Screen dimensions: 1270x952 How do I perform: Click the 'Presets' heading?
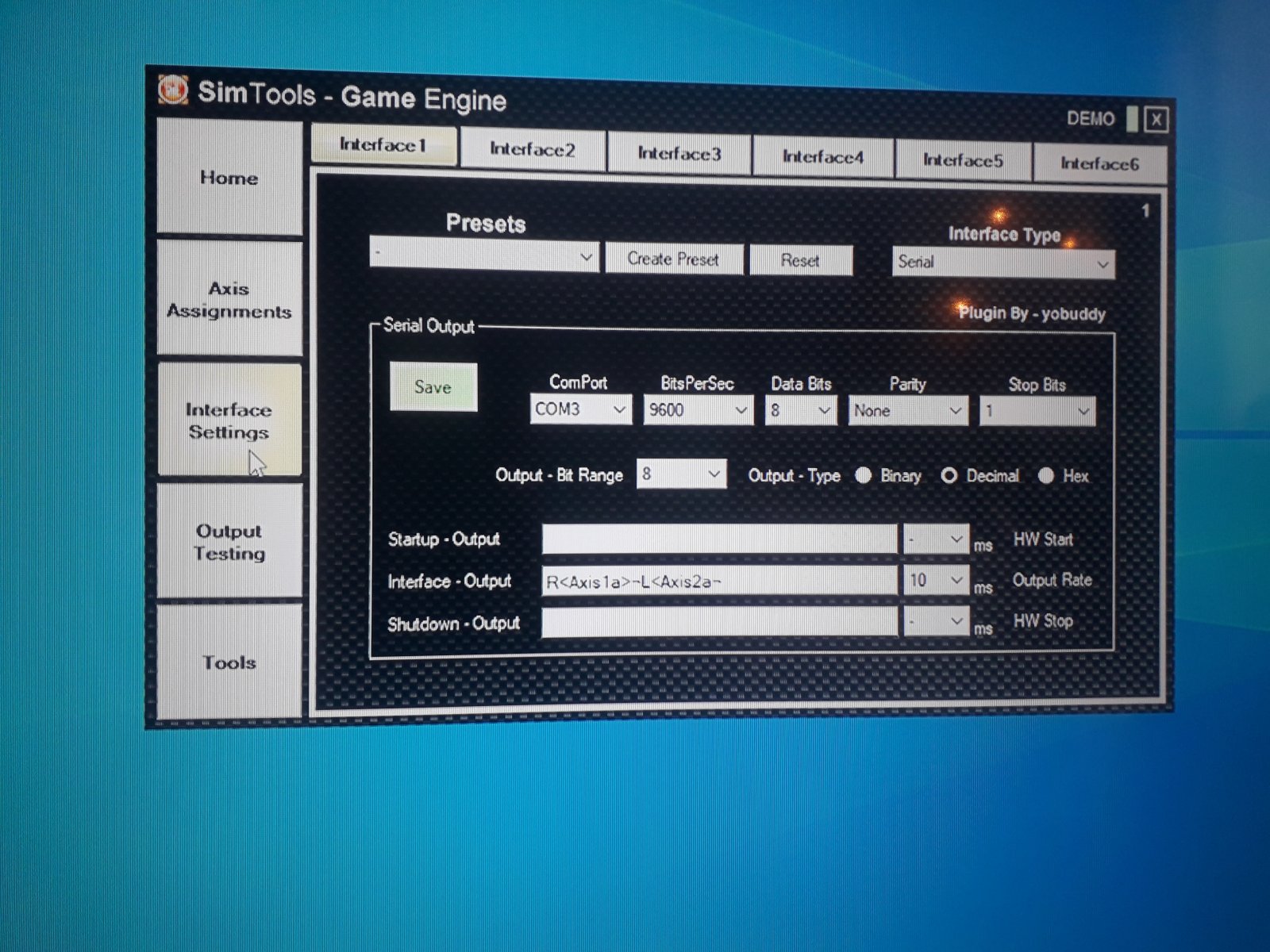486,224
